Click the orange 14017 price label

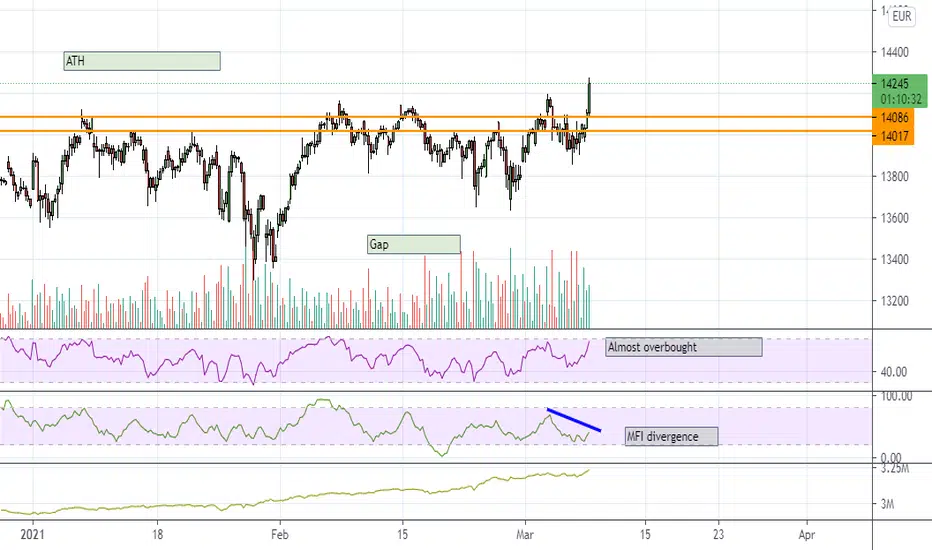(x=895, y=136)
